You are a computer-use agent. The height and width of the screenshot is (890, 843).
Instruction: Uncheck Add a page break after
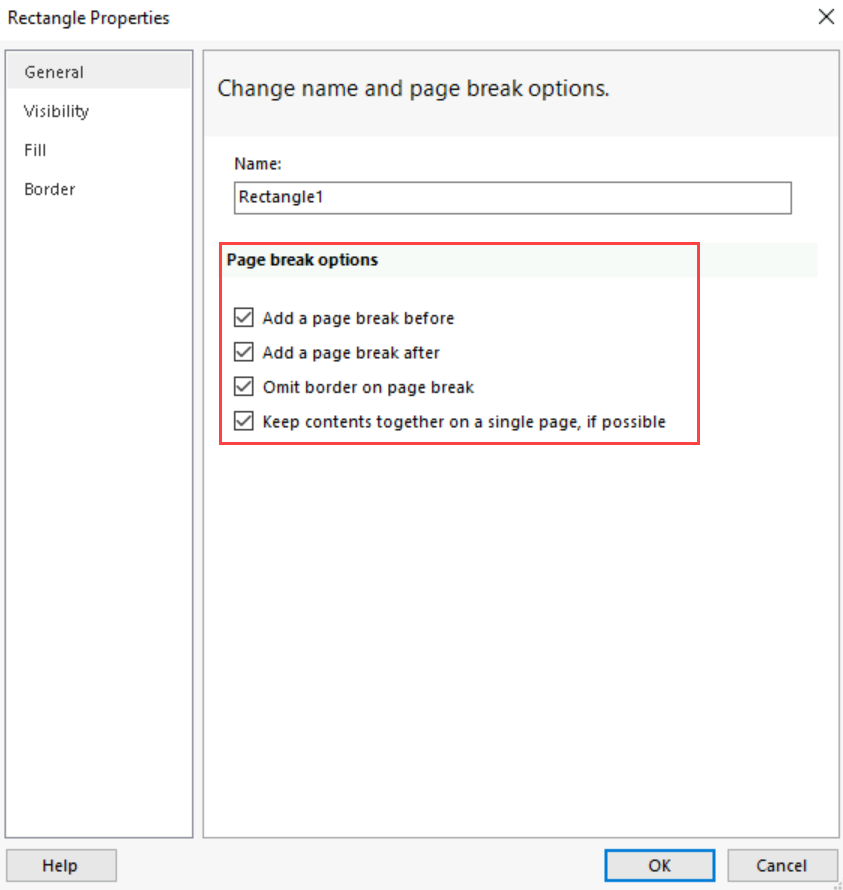coord(243,352)
